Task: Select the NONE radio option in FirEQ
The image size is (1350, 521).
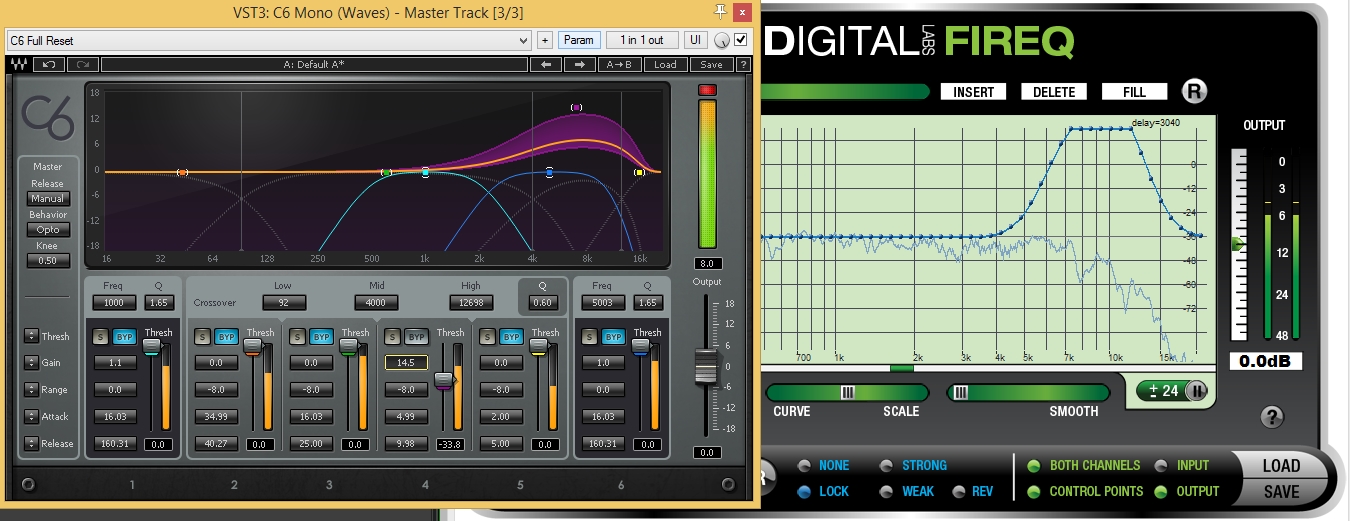Action: (x=805, y=465)
